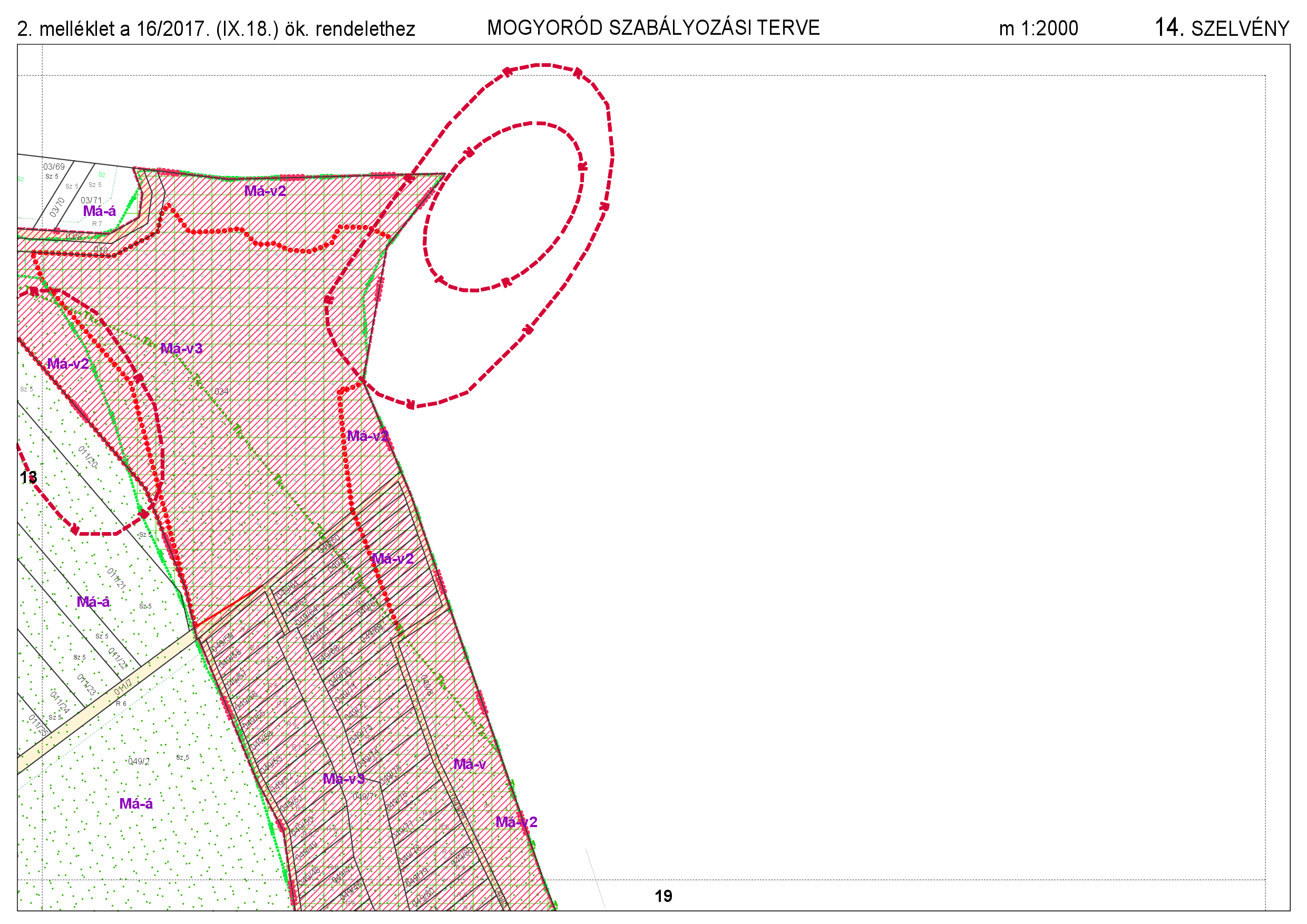Click Má-v2 label along the northern boundary

point(265,191)
